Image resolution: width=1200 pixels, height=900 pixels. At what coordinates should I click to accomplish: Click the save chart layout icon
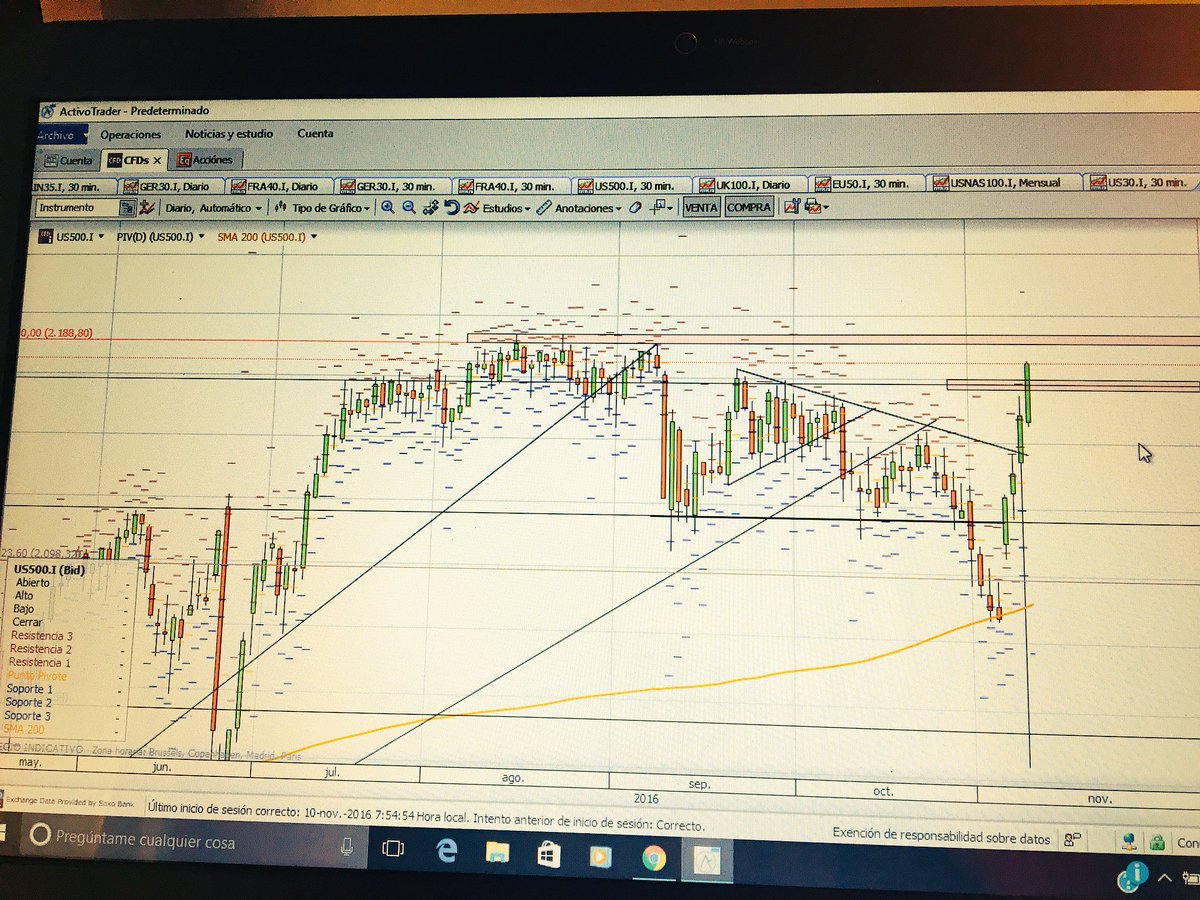click(812, 207)
